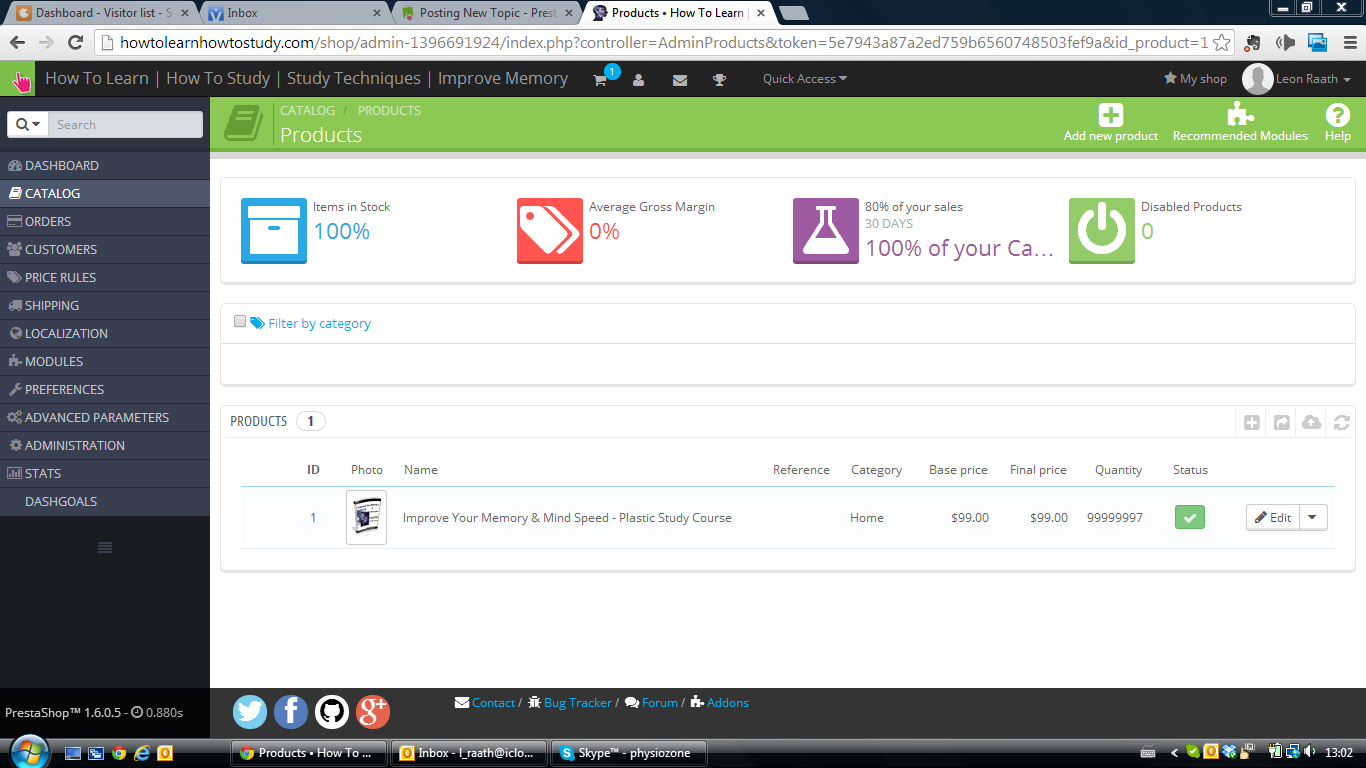Click the add product plus icon in Products panel
This screenshot has height=768, width=1366.
coord(1252,423)
